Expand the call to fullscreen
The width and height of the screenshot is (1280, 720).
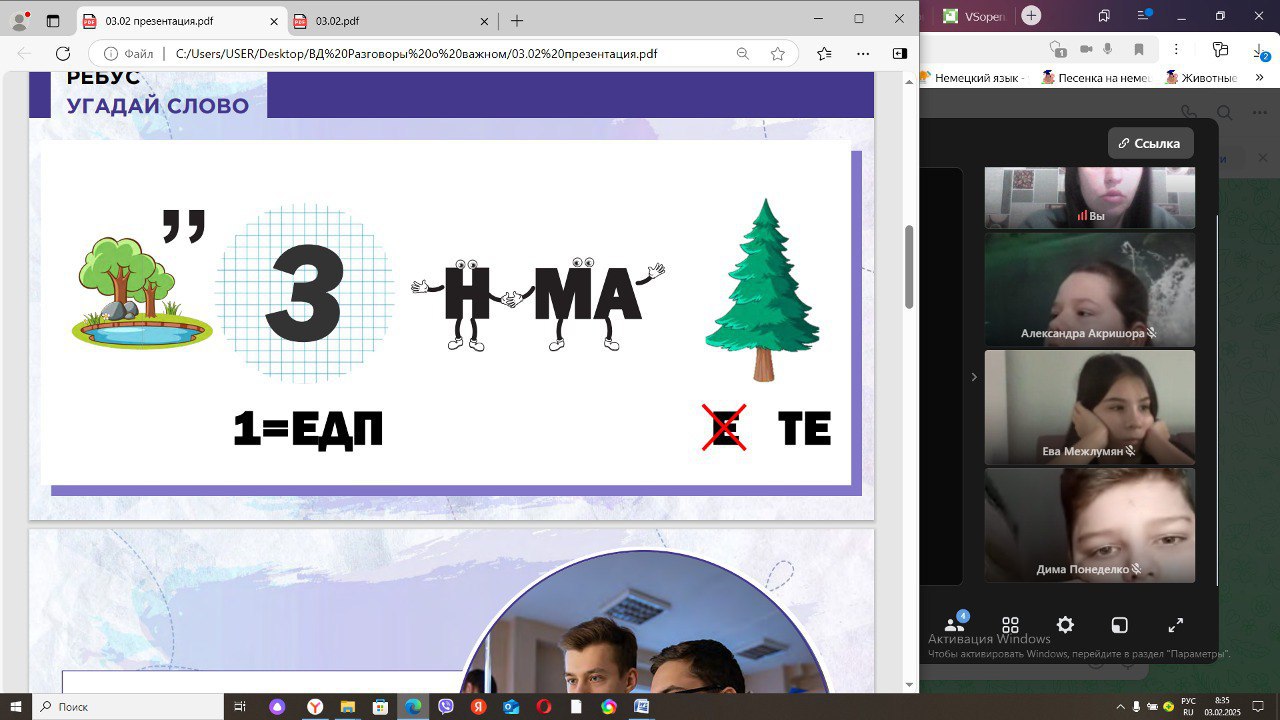(1176, 625)
